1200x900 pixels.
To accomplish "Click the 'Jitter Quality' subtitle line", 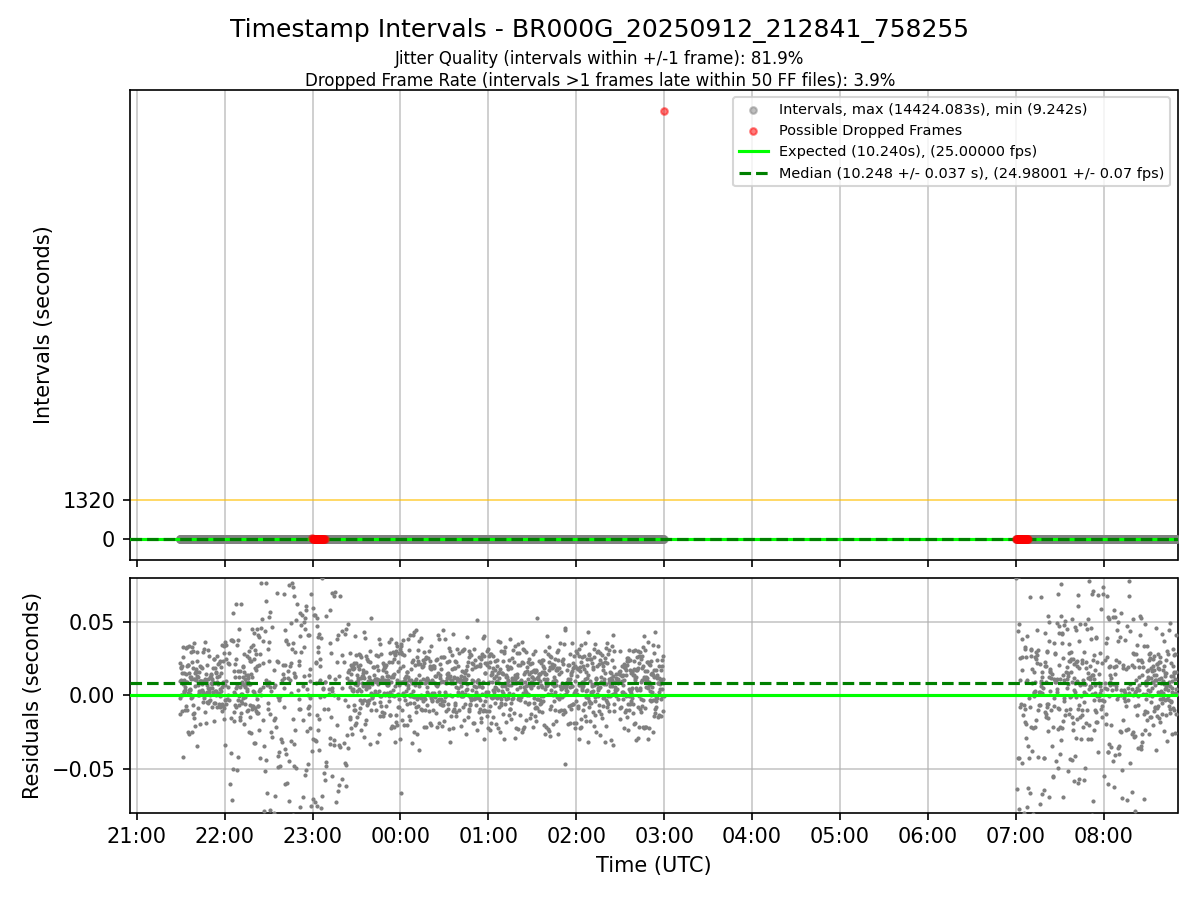I will click(599, 58).
